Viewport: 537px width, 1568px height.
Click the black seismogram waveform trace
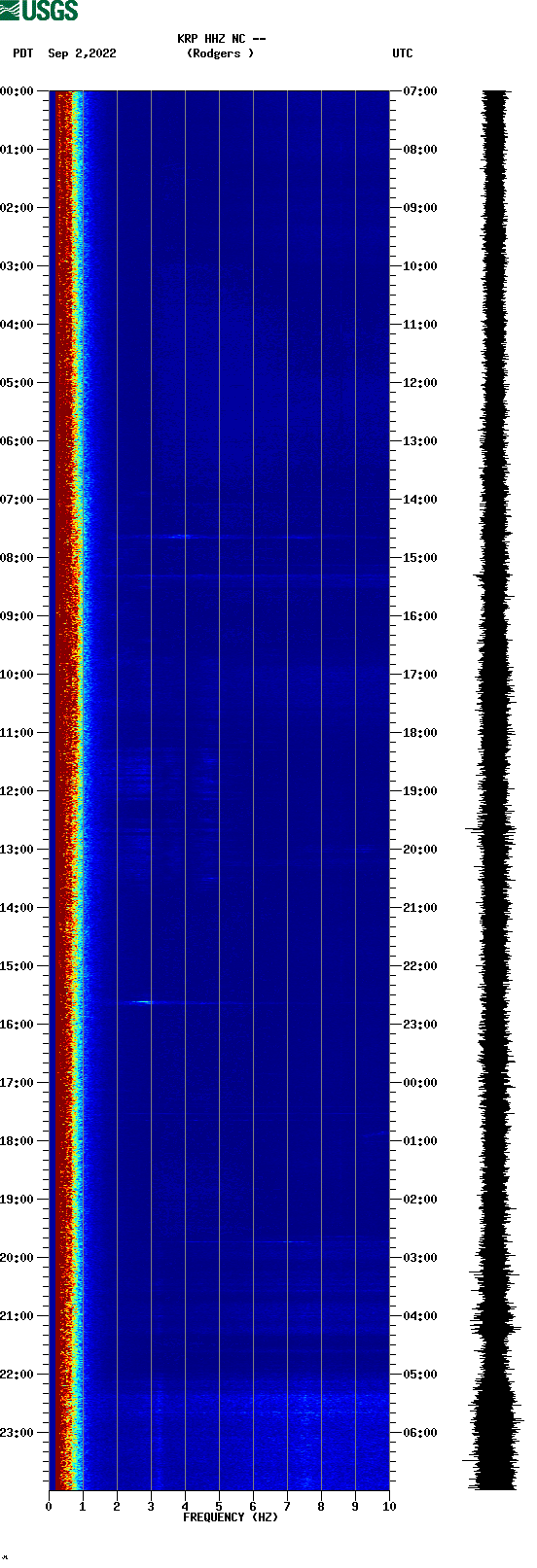(496, 790)
